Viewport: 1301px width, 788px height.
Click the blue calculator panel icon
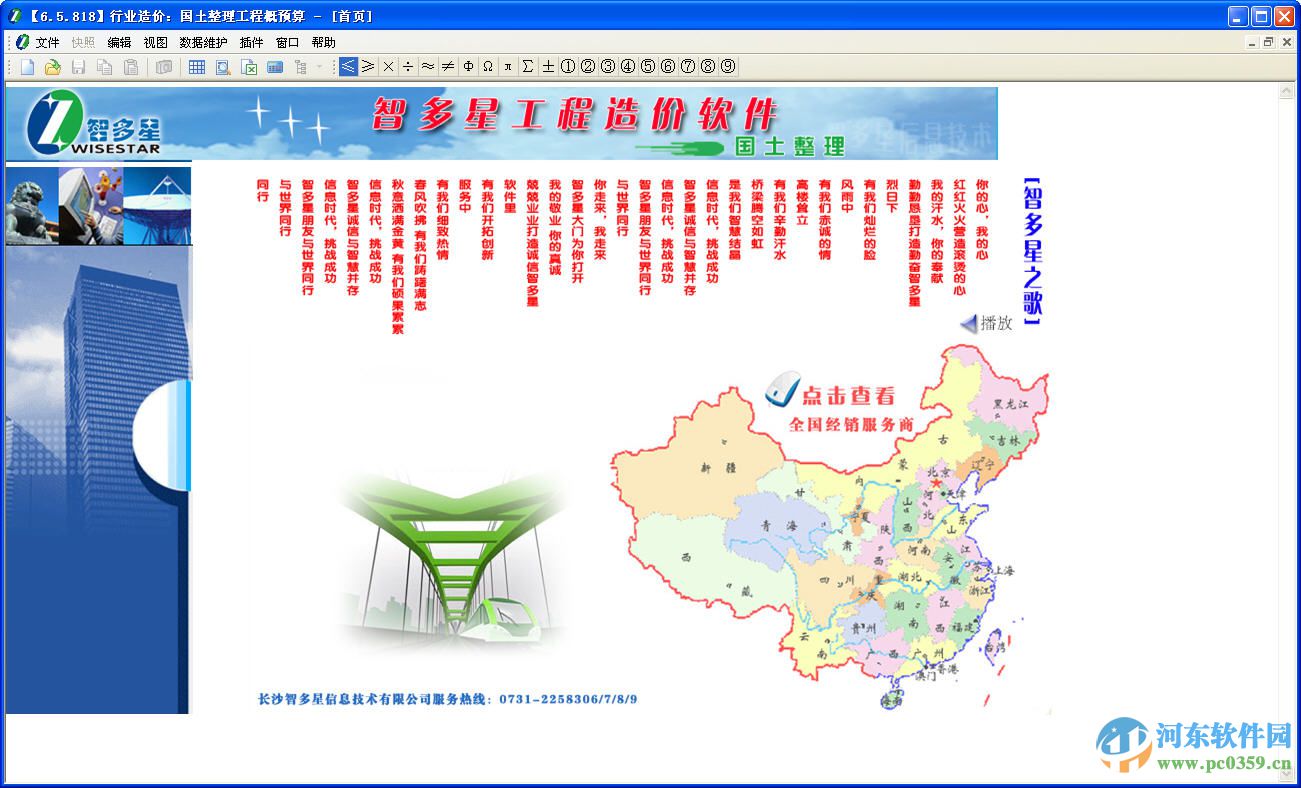click(275, 67)
